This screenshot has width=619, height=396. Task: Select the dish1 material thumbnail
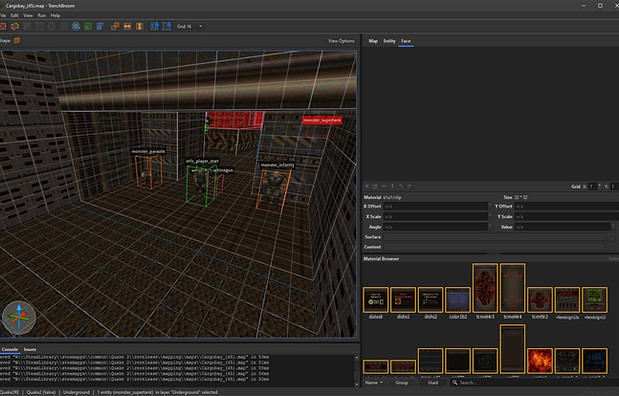click(x=403, y=300)
